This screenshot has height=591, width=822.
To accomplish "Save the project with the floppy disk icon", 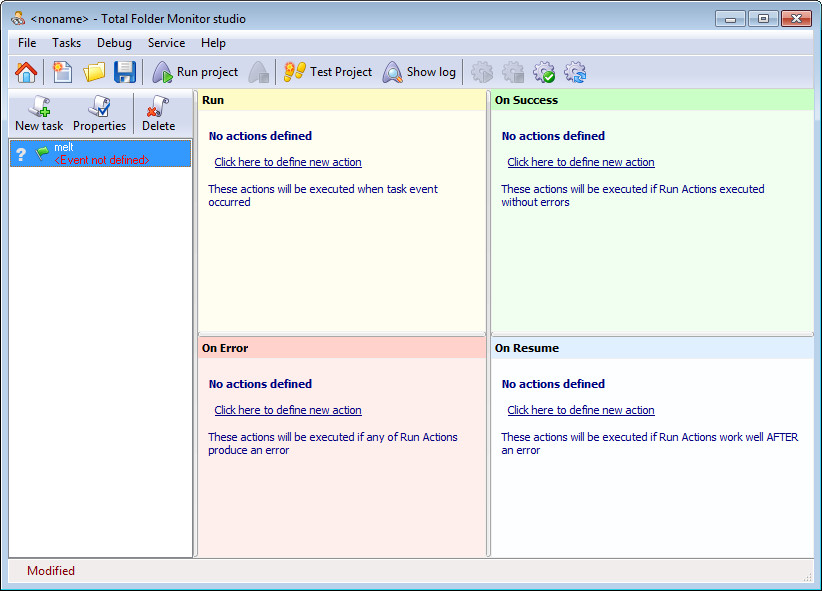I will coord(125,72).
